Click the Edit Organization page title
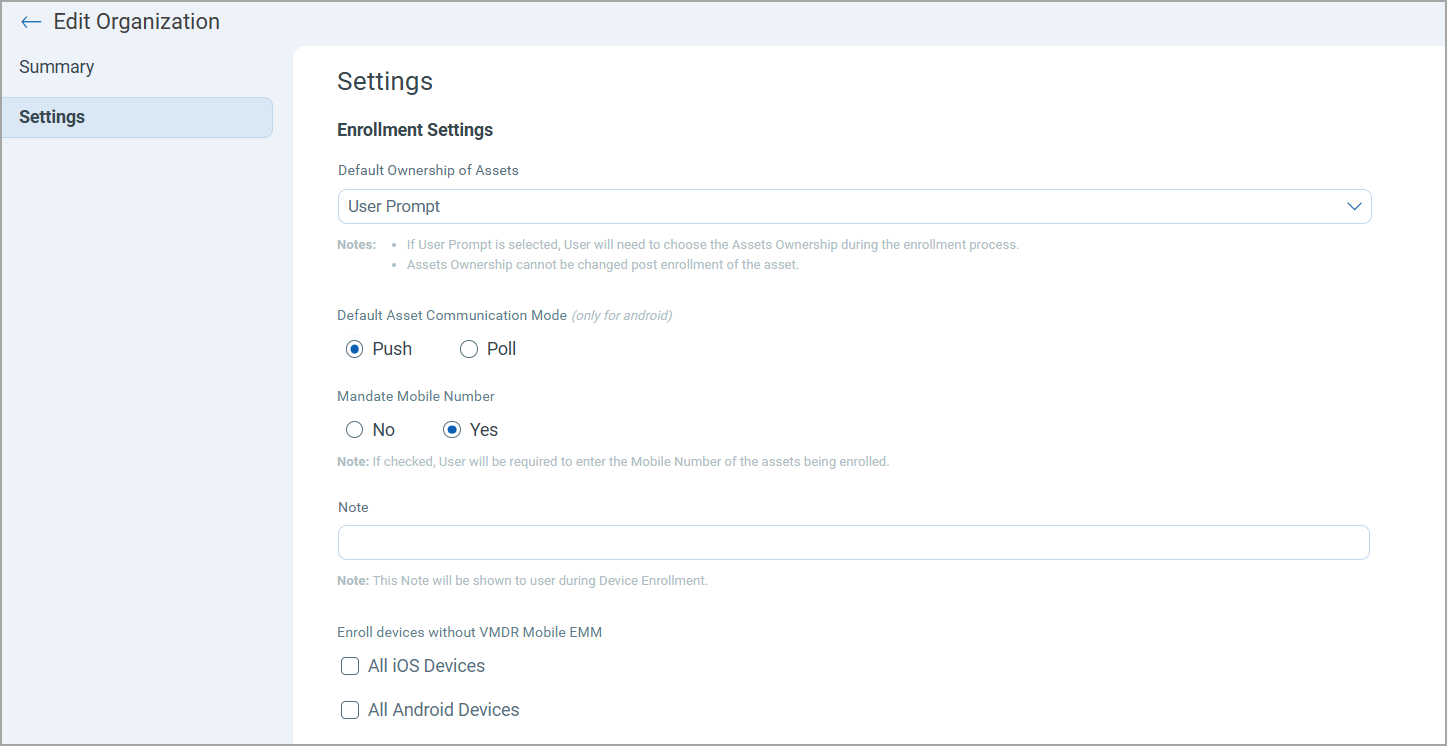This screenshot has width=1447, height=746. click(136, 22)
